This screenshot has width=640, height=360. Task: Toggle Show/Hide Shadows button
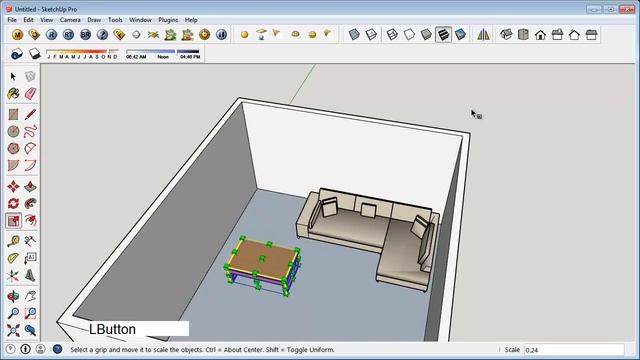34,54
